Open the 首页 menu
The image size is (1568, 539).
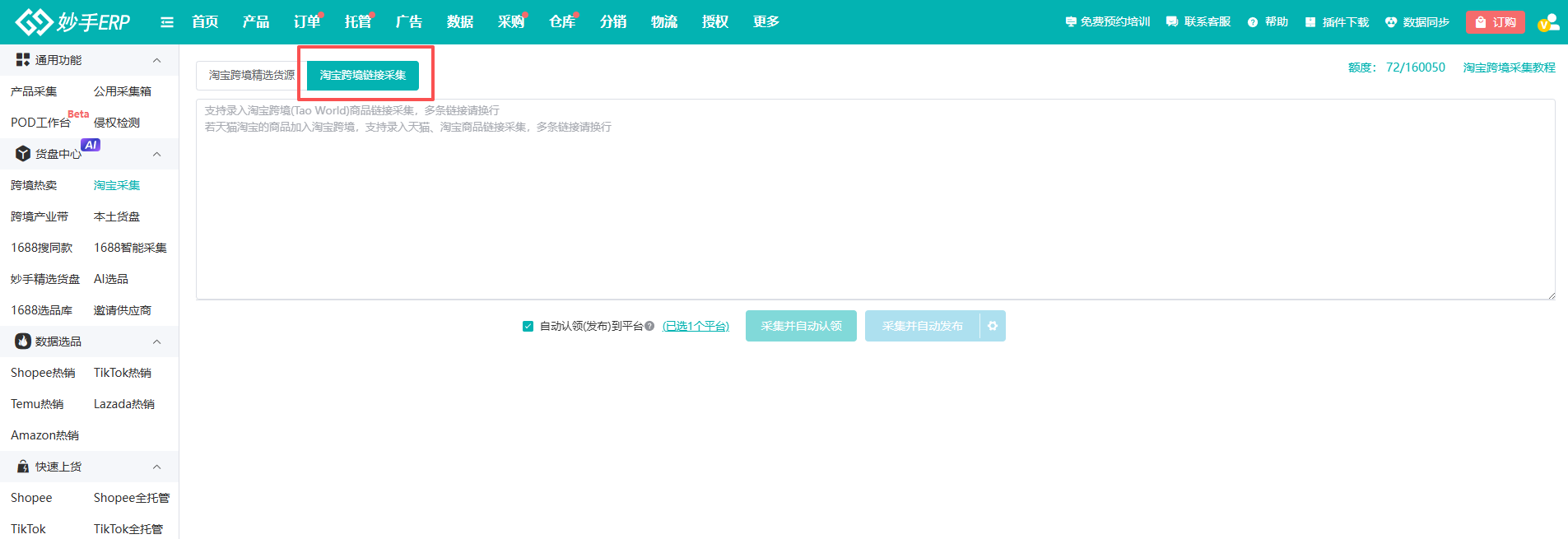point(205,21)
